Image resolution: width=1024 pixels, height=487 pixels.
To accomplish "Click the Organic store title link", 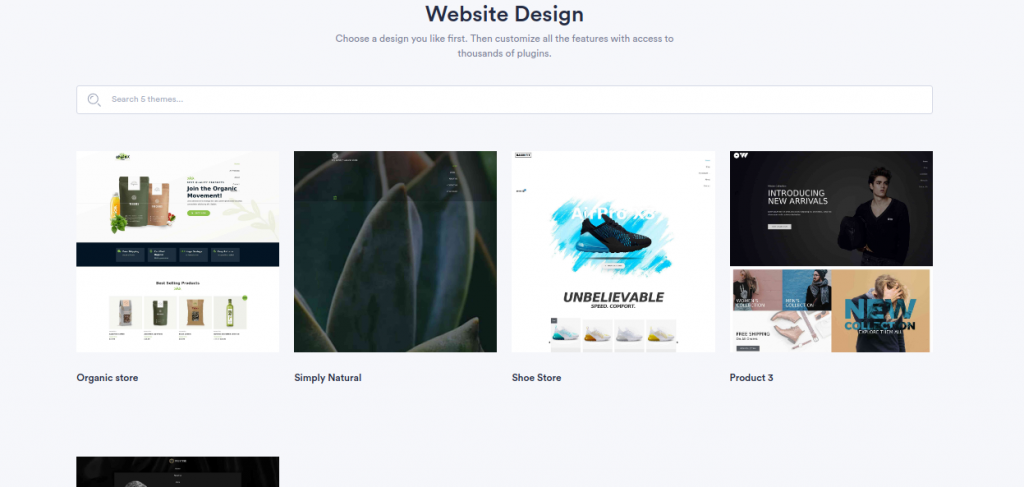I will click(x=107, y=377).
